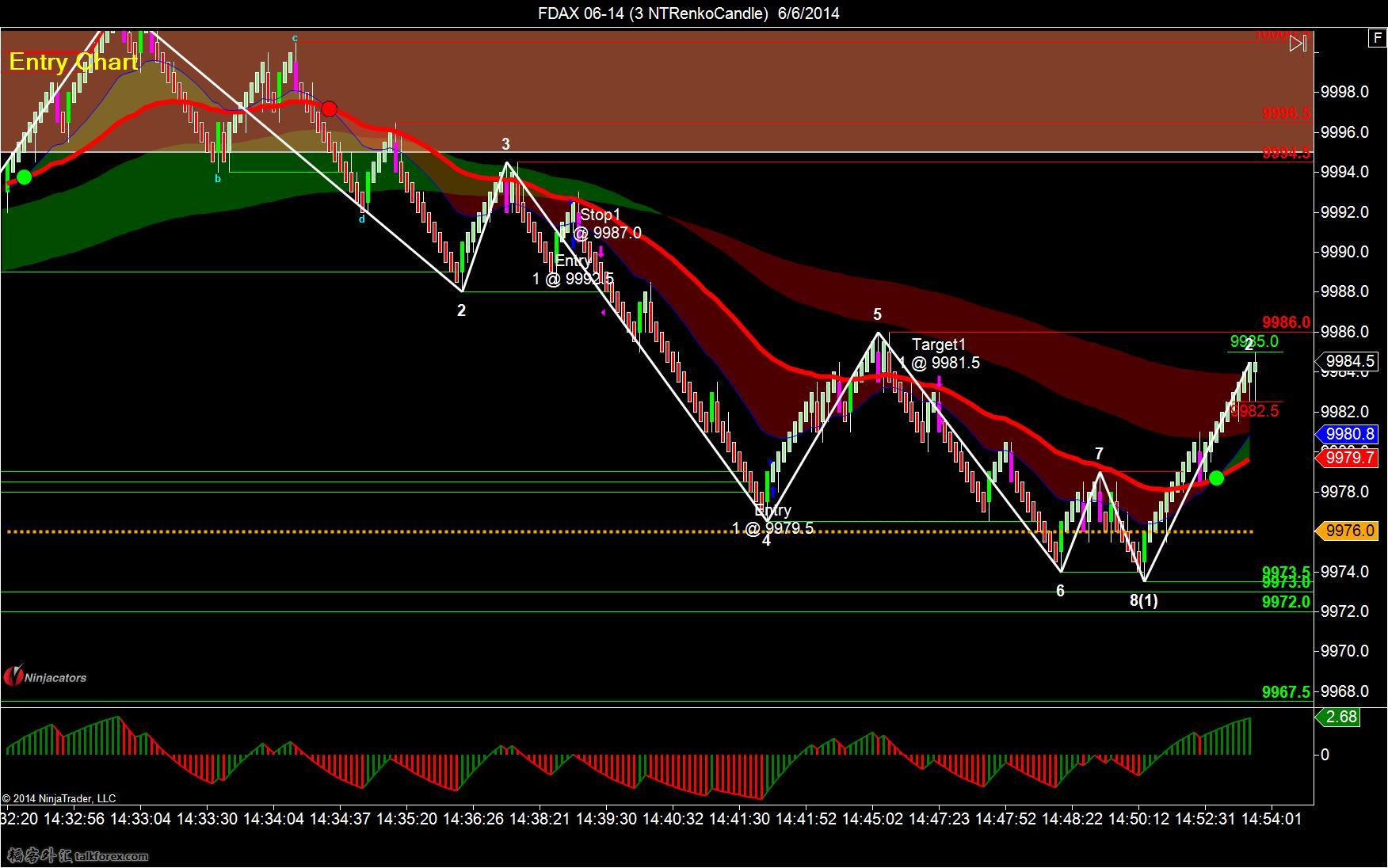
Task: Click the 9978.0 price axis label
Action: (x=1344, y=492)
